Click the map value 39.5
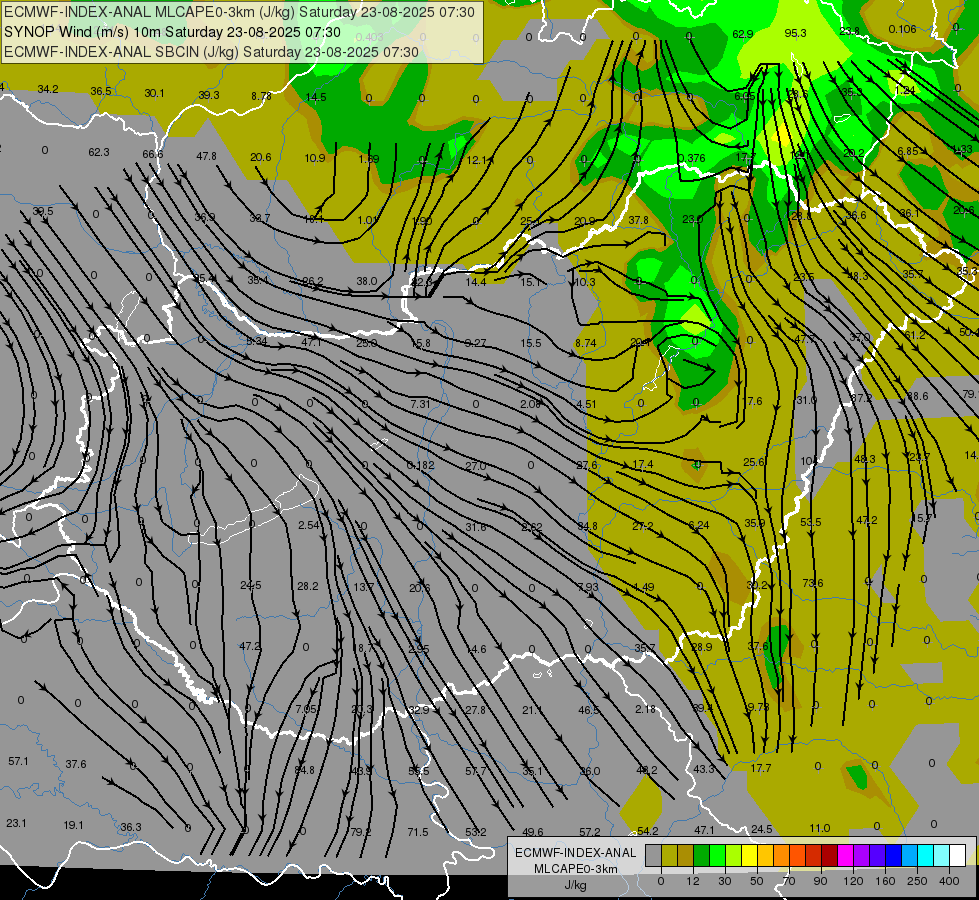 point(42,211)
